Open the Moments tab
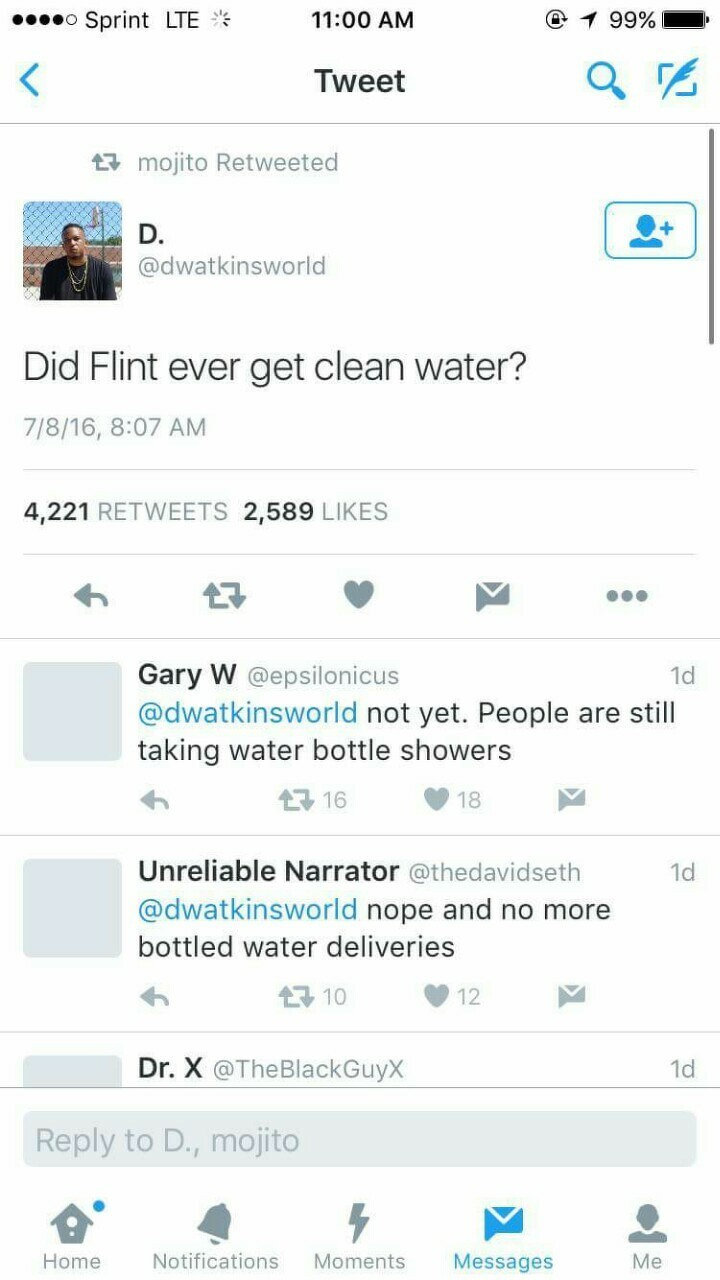 [x=360, y=1236]
